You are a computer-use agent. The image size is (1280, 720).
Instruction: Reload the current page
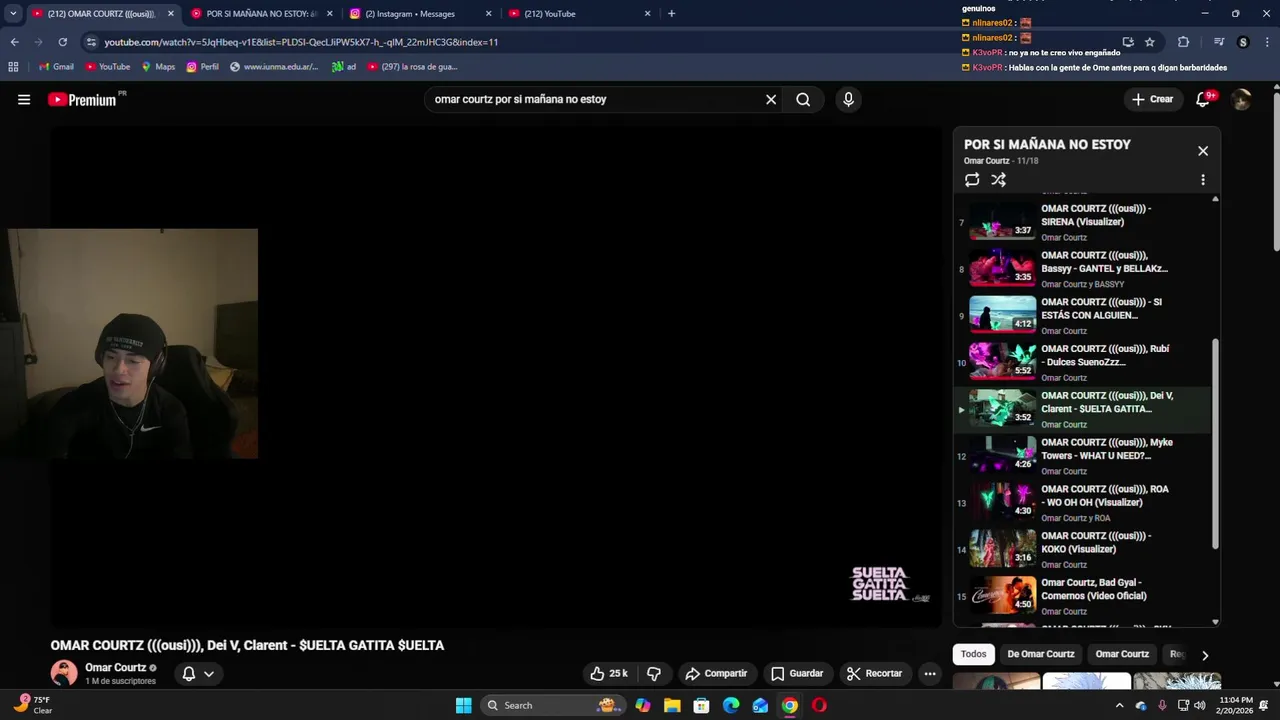62,42
